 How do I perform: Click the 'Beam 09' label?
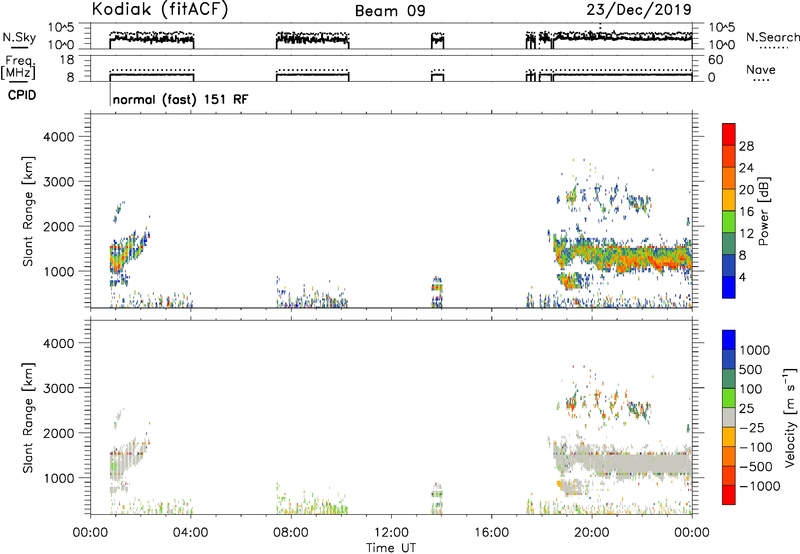point(390,11)
